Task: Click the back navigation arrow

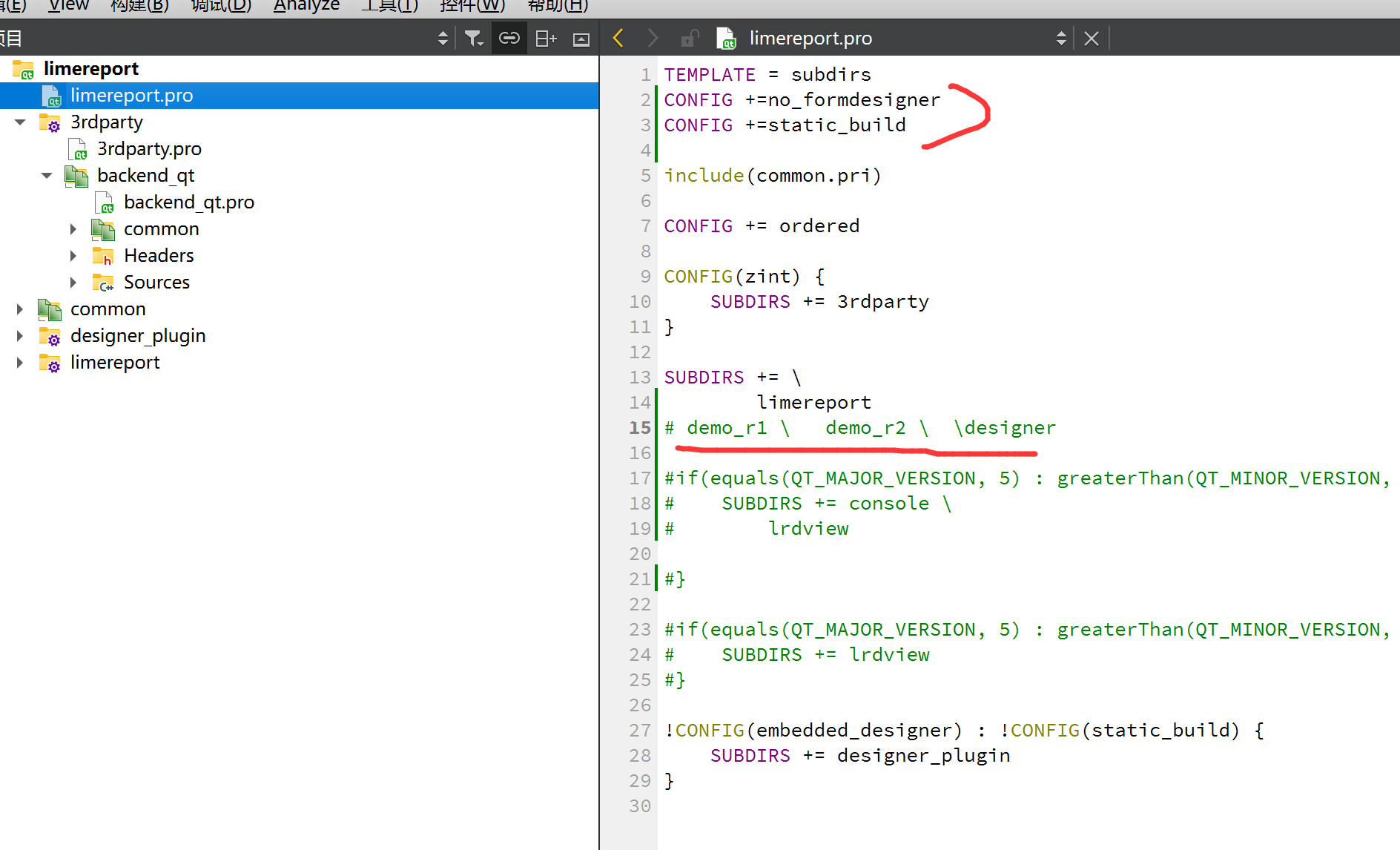Action: [618, 38]
